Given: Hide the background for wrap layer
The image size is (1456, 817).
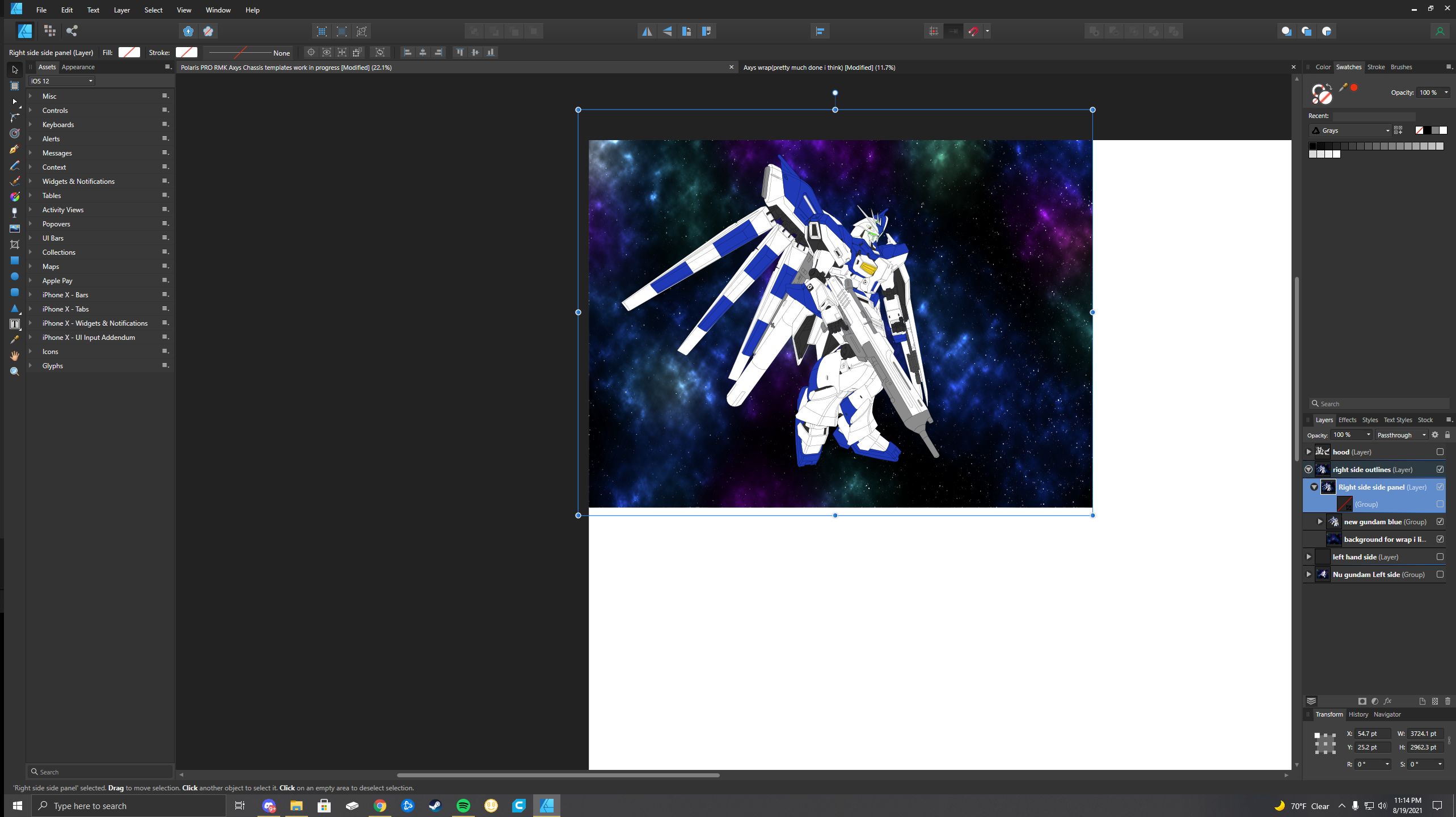Looking at the screenshot, I should click(1440, 539).
